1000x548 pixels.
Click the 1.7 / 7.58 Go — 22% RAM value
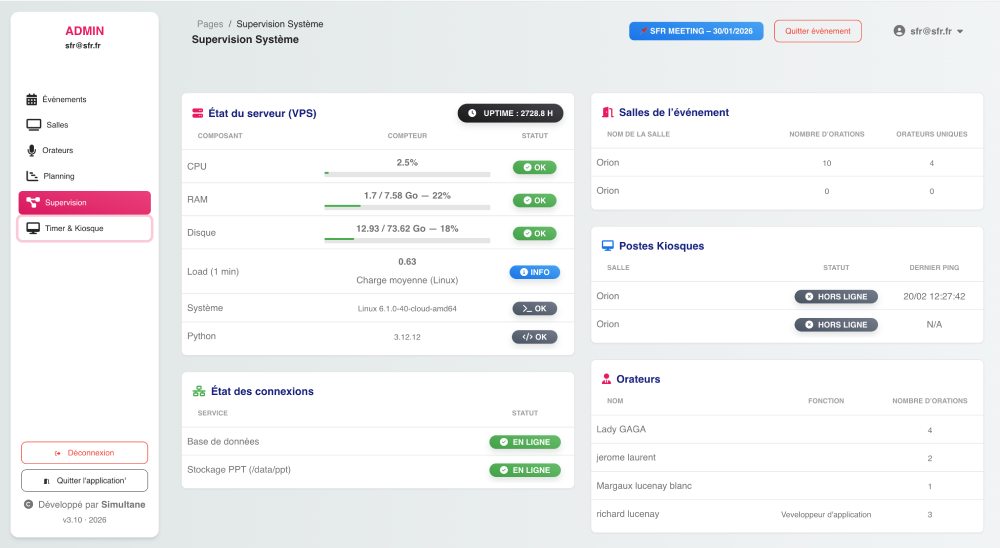pyautogui.click(x=407, y=196)
